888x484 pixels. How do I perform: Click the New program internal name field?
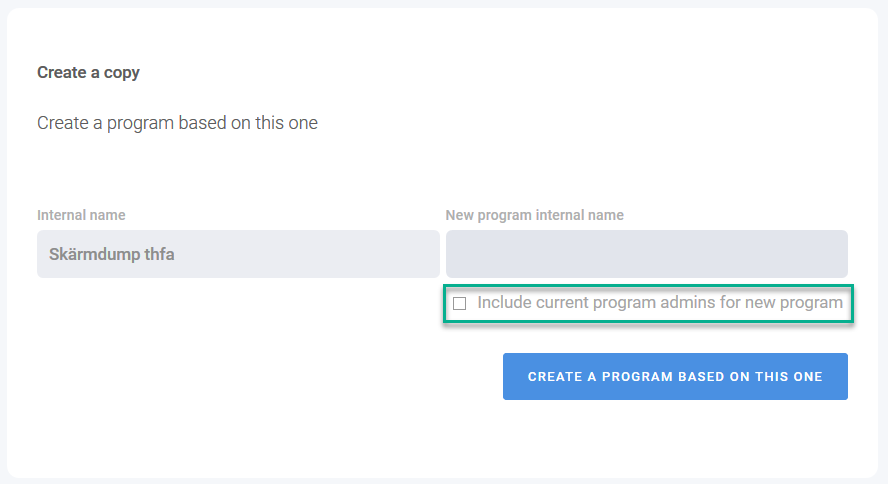click(646, 254)
